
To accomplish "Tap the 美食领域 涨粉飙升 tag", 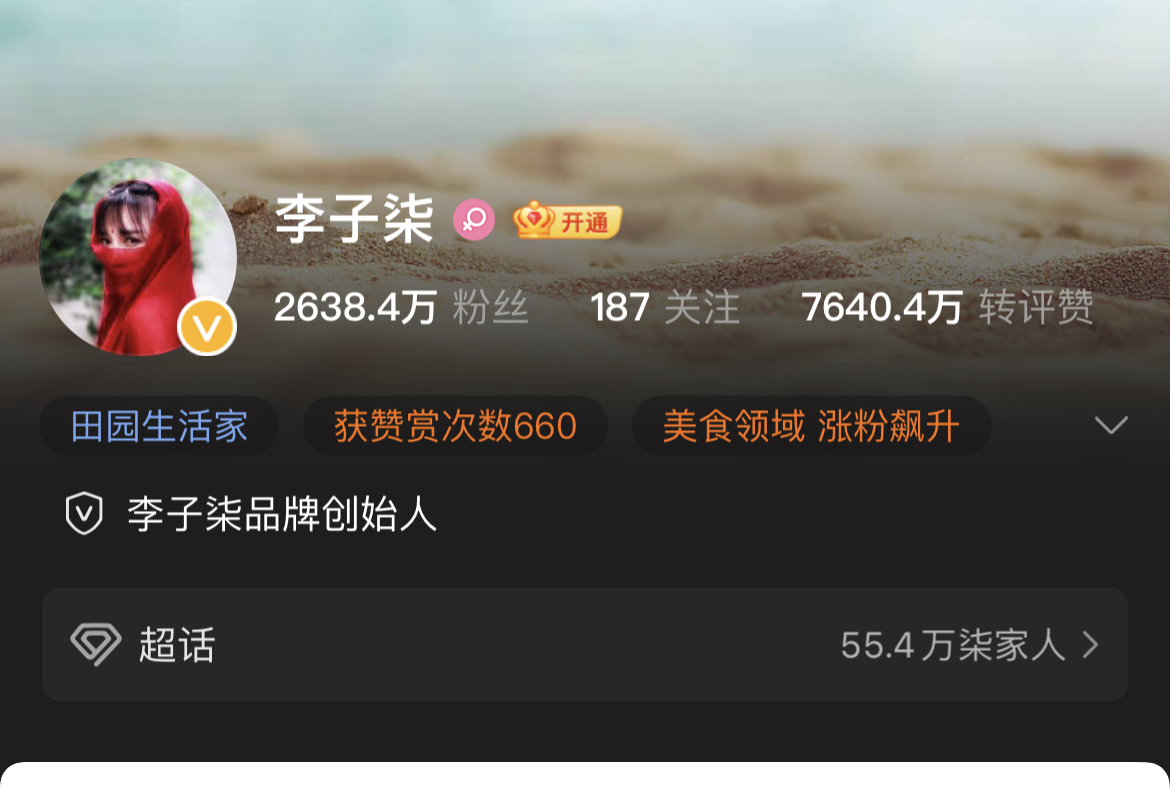I will pos(811,426).
